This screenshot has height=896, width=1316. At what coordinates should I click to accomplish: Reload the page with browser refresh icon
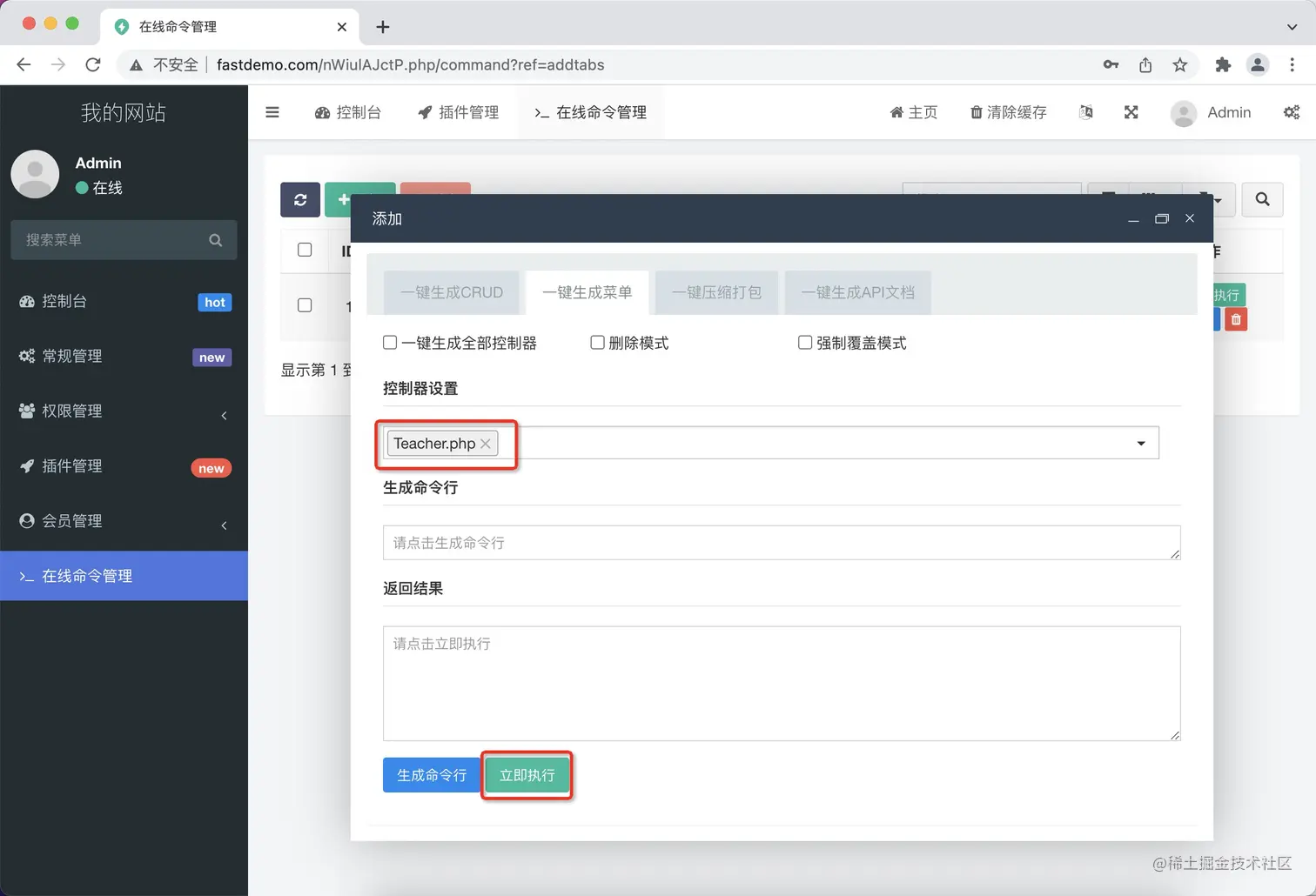pos(93,64)
